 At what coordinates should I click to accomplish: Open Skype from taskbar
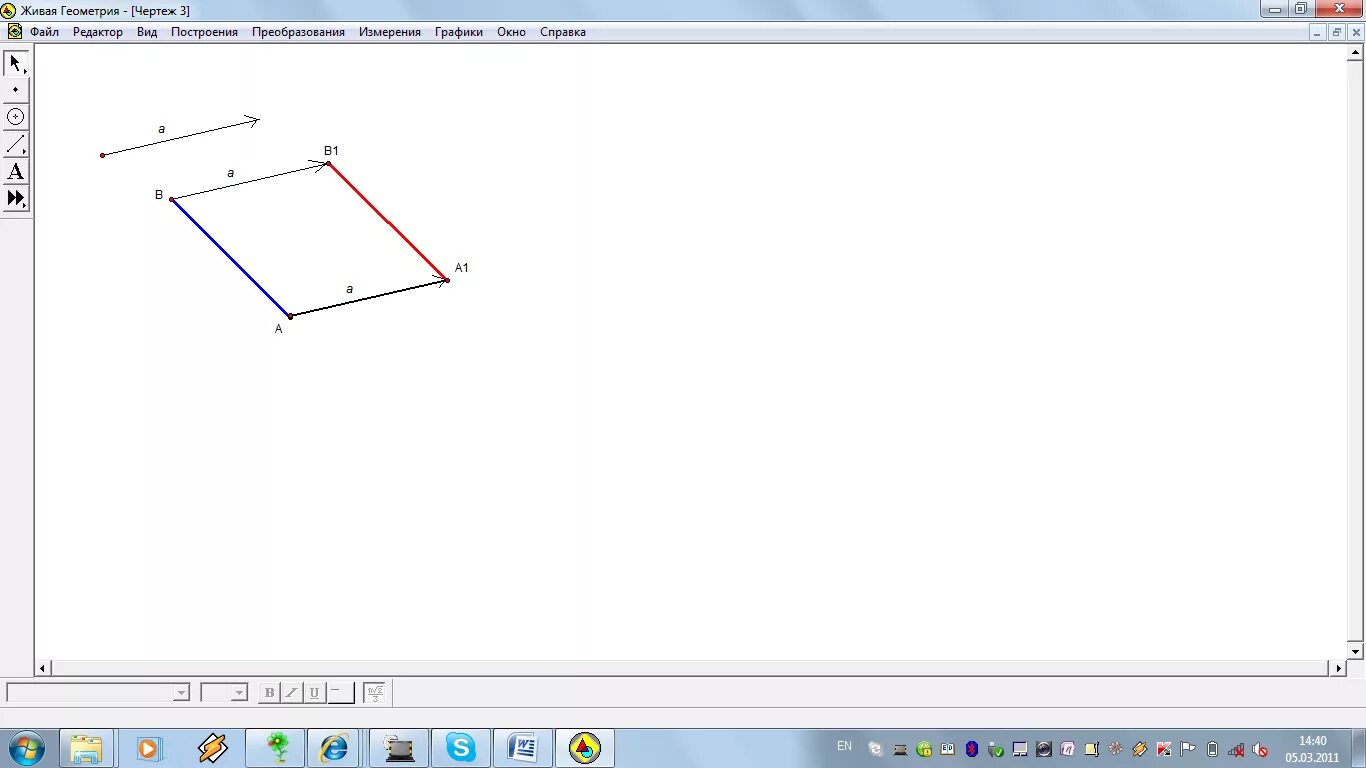(461, 748)
